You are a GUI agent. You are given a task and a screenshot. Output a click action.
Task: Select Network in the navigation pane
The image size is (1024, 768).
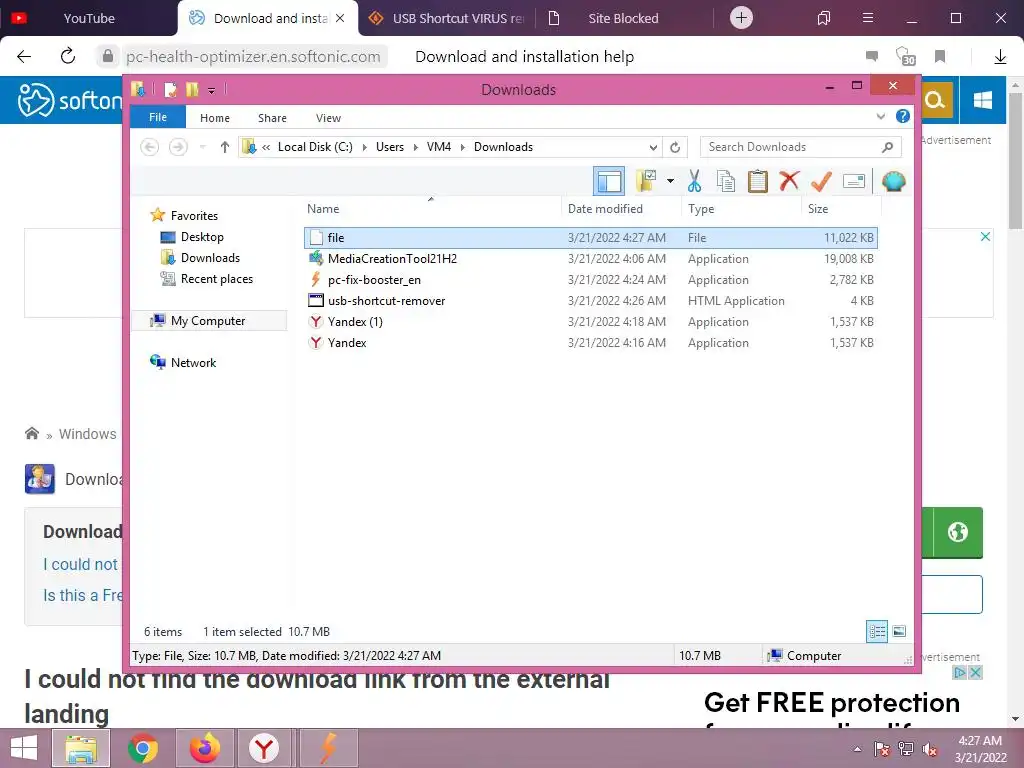click(x=193, y=362)
